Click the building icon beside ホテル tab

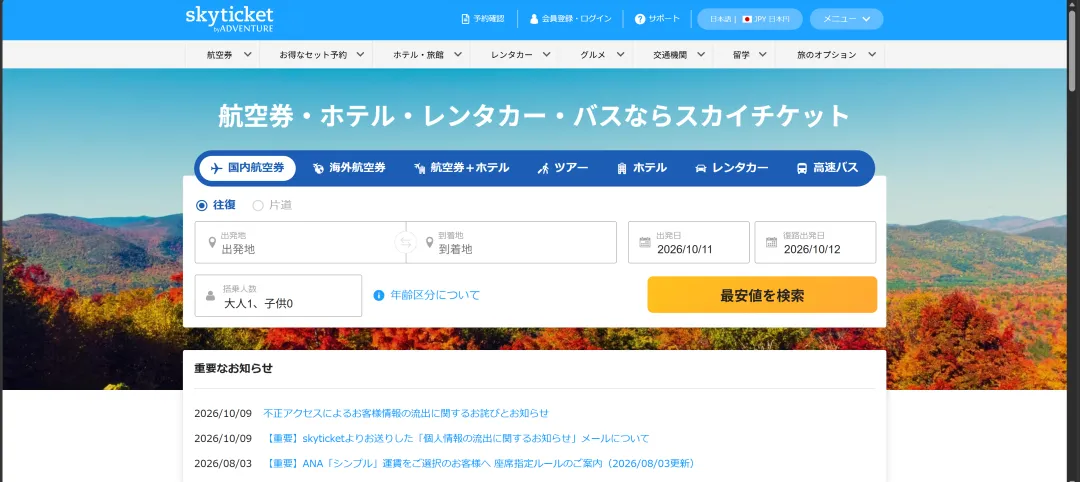click(x=622, y=168)
